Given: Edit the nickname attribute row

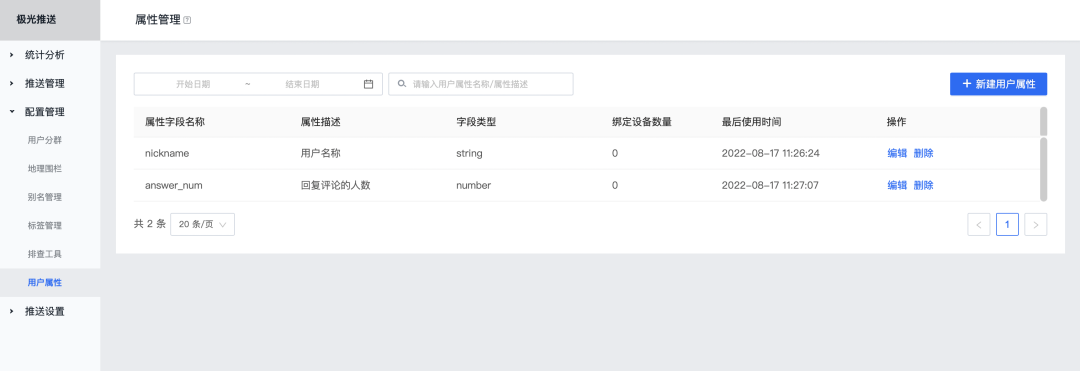Looking at the screenshot, I should (x=897, y=153).
